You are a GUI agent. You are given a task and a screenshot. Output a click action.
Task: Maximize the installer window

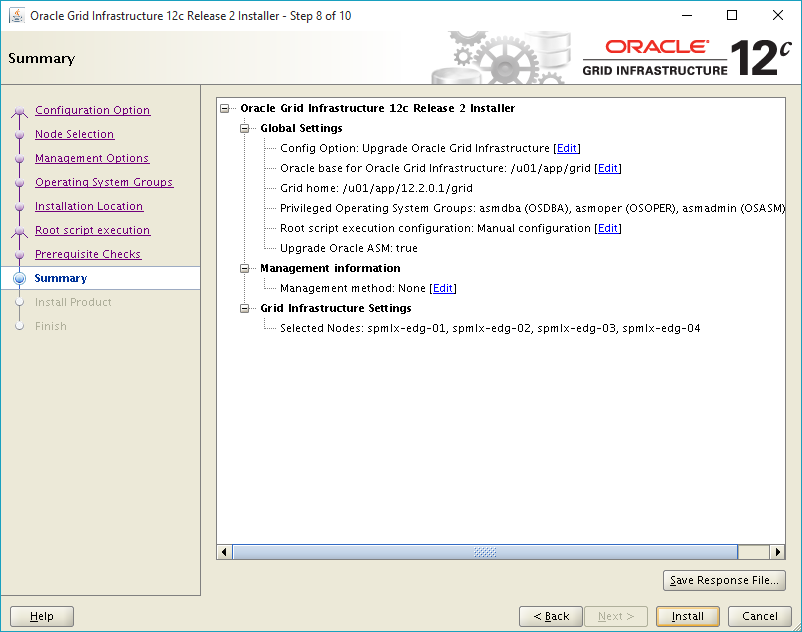point(732,16)
